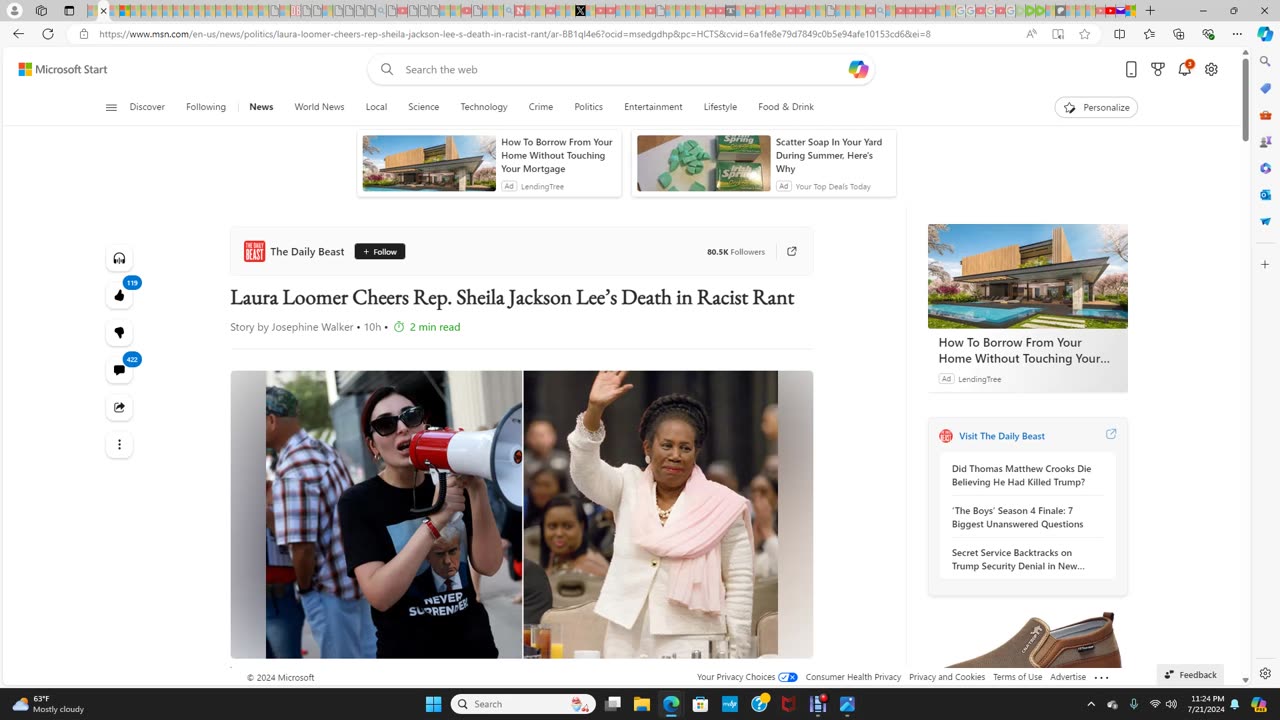Open the Edge sidebar Tools briefcase icon
Image resolution: width=1280 pixels, height=720 pixels.
[1265, 115]
